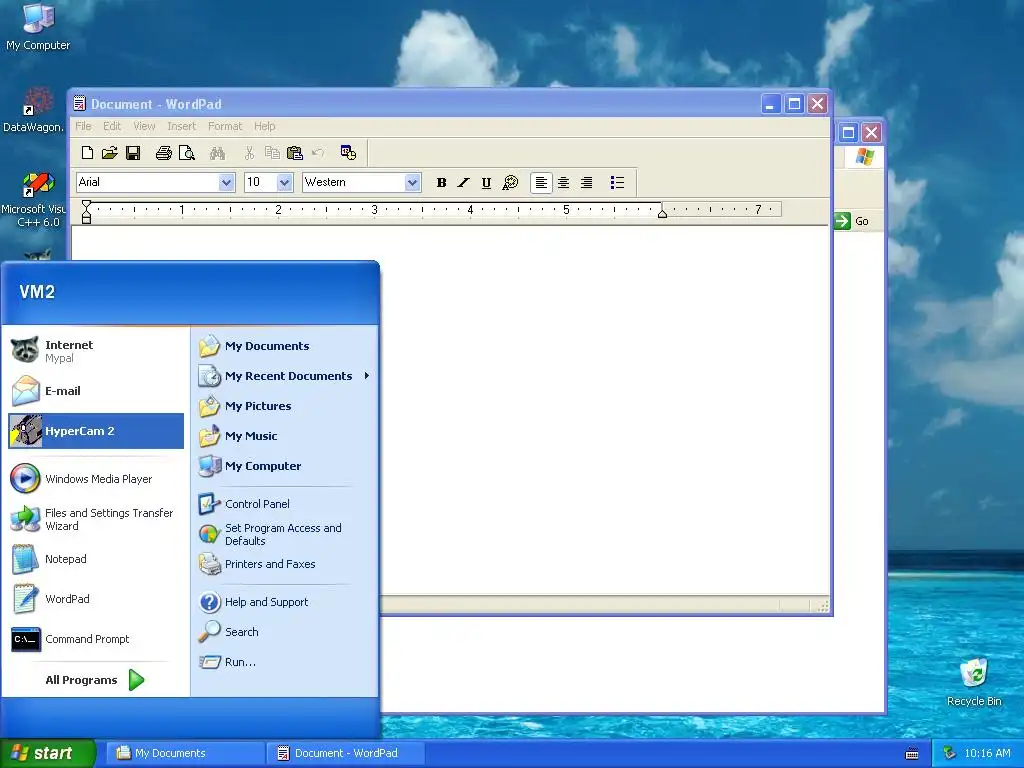Open the Help menu in WordPad
Image resolution: width=1024 pixels, height=768 pixels.
(264, 126)
